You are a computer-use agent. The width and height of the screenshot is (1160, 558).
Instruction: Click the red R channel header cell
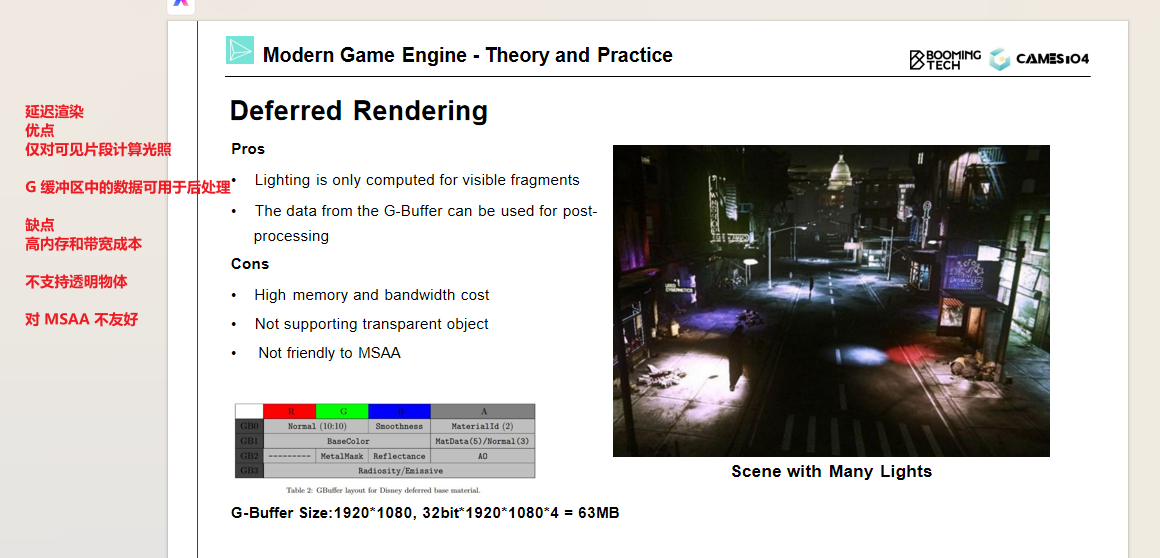pos(289,411)
